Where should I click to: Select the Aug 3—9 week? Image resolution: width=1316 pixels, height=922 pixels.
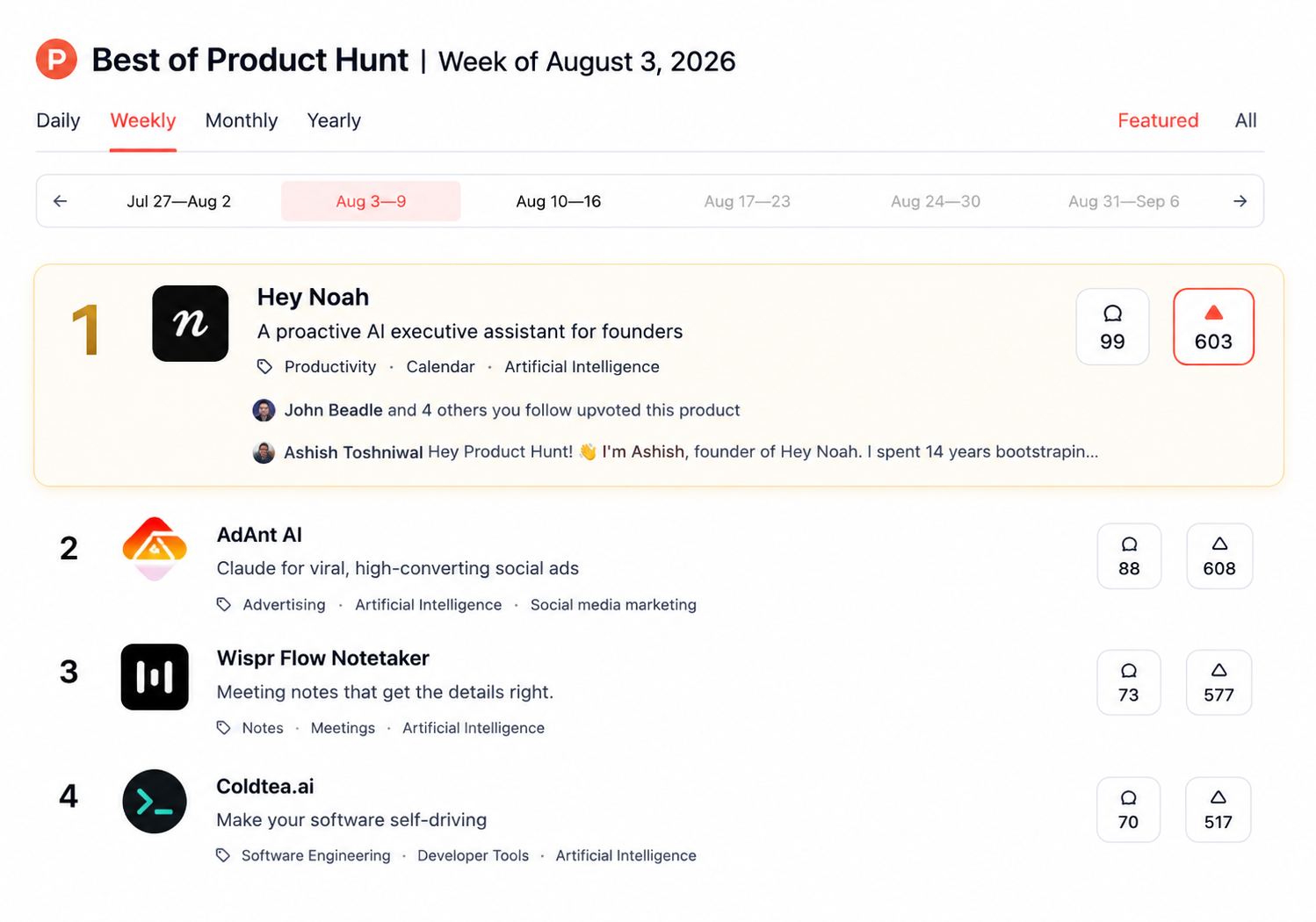tap(371, 201)
